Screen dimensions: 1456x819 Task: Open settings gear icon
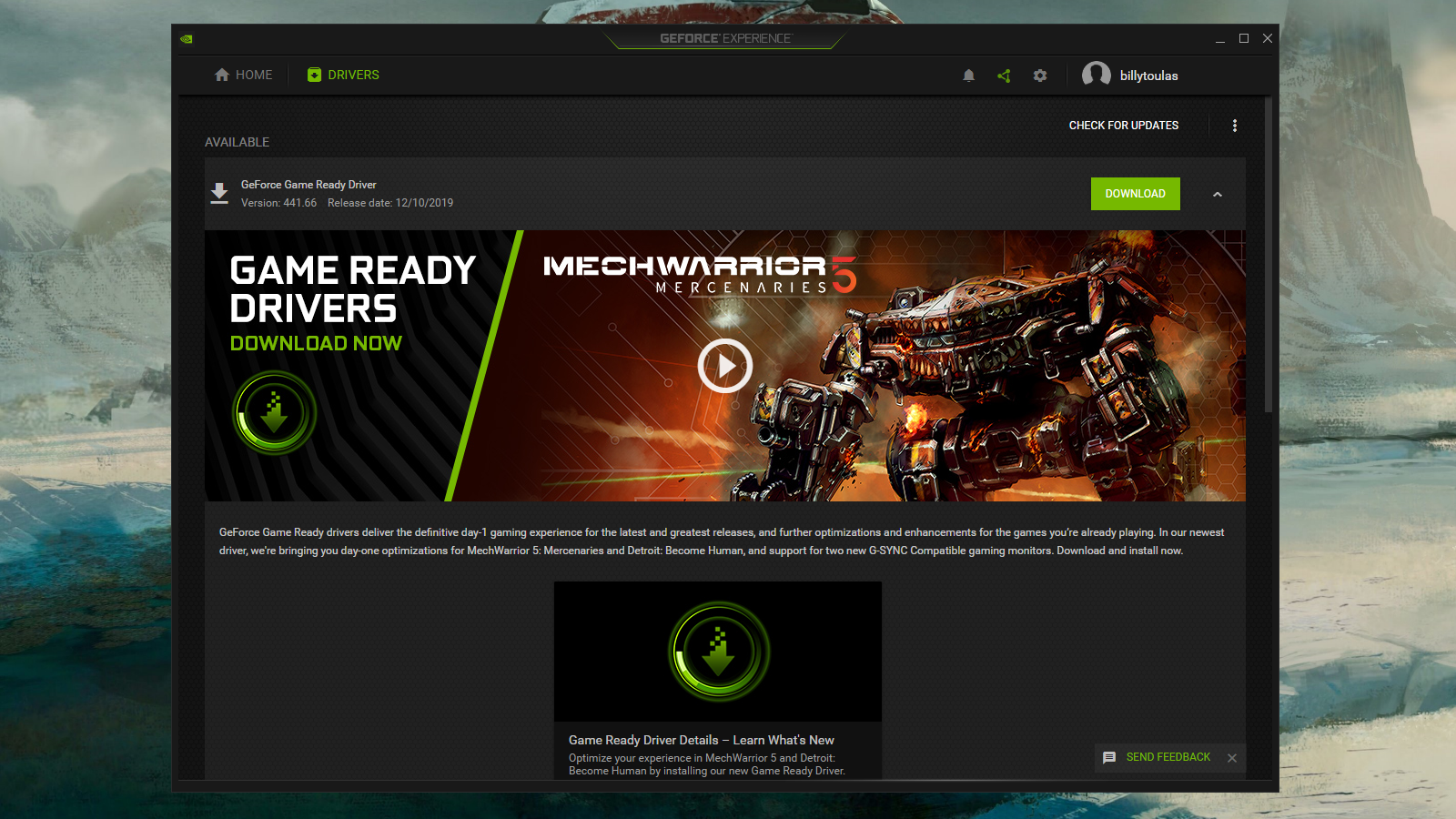(1040, 76)
